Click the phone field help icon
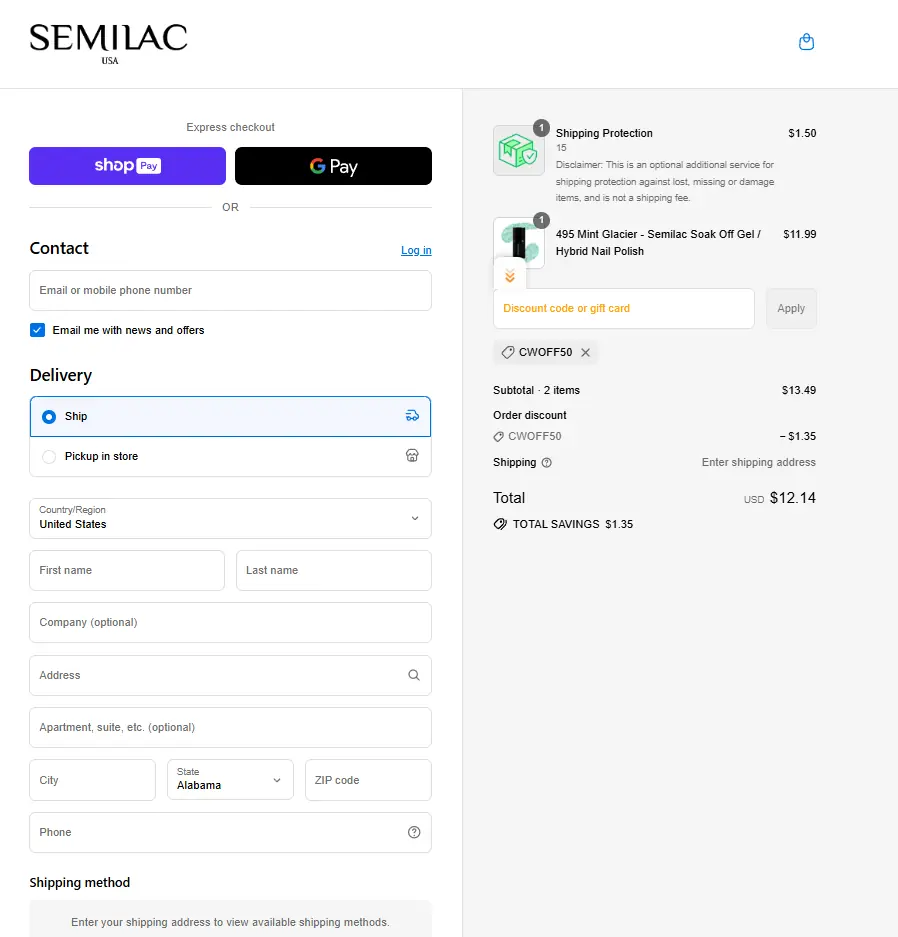 coord(414,832)
